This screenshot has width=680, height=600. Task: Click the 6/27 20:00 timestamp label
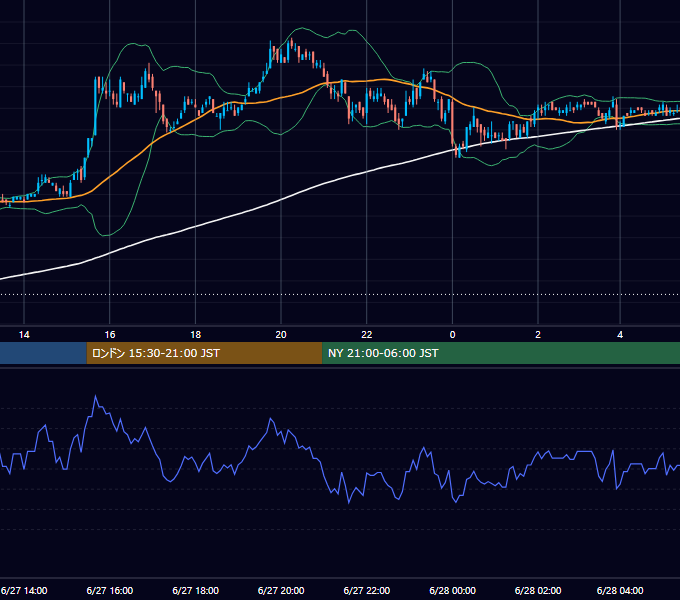(281, 590)
